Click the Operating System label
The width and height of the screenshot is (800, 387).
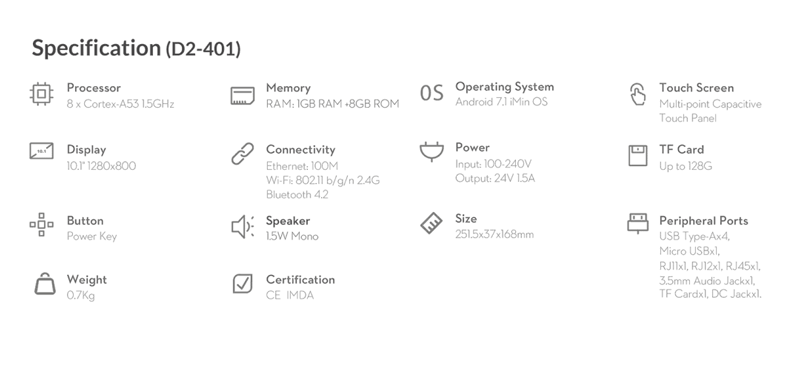pos(505,87)
